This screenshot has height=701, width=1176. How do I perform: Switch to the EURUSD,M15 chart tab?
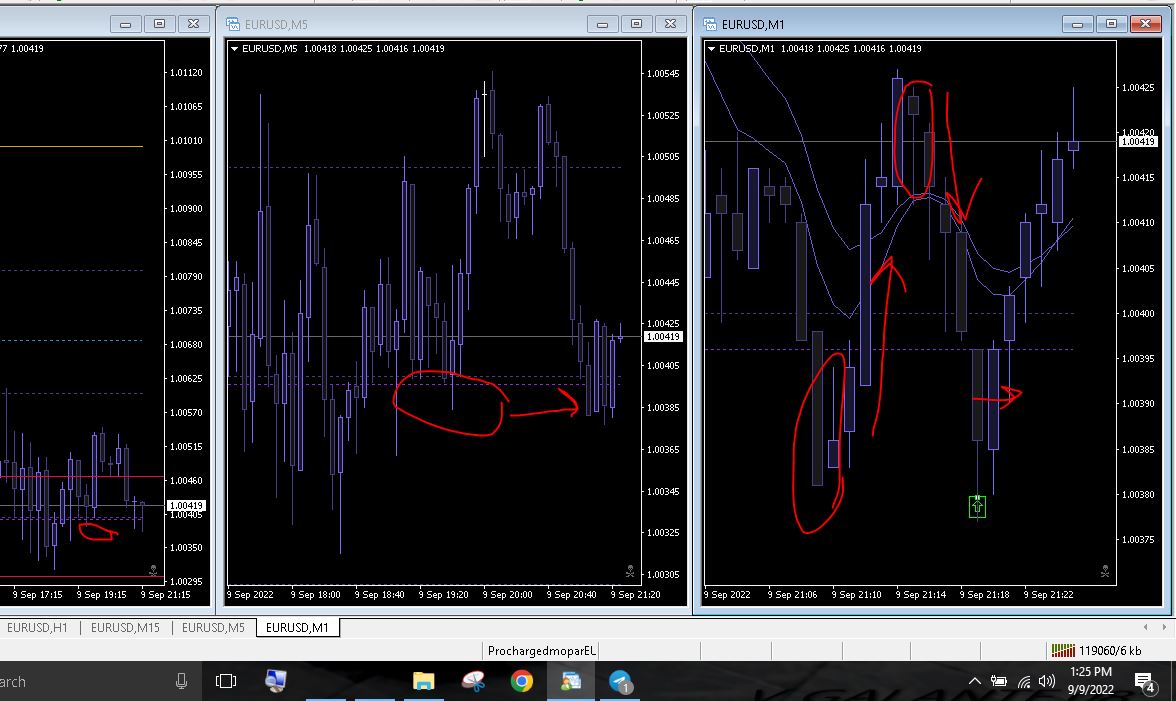(x=125, y=628)
